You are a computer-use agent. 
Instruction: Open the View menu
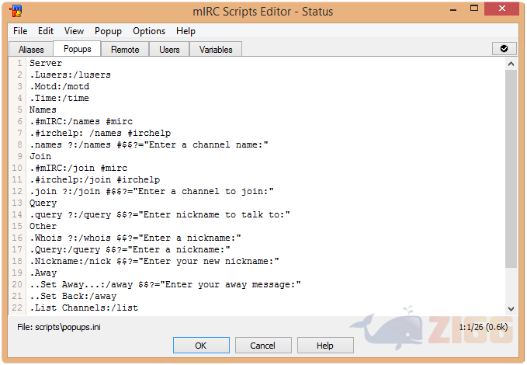[x=74, y=31]
